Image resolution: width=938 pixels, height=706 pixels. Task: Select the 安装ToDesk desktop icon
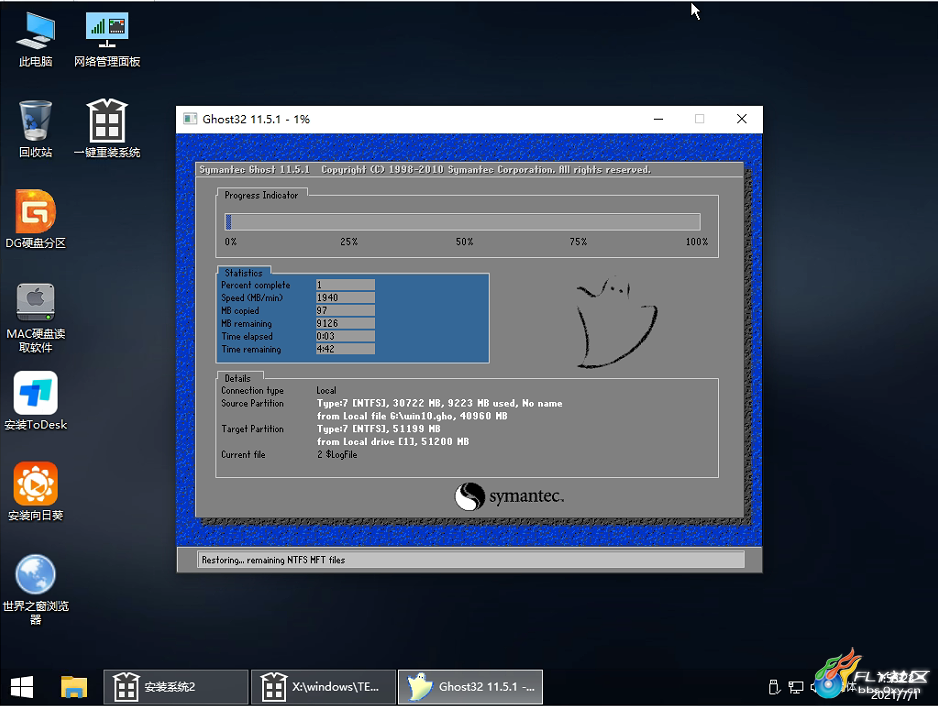tap(35, 401)
